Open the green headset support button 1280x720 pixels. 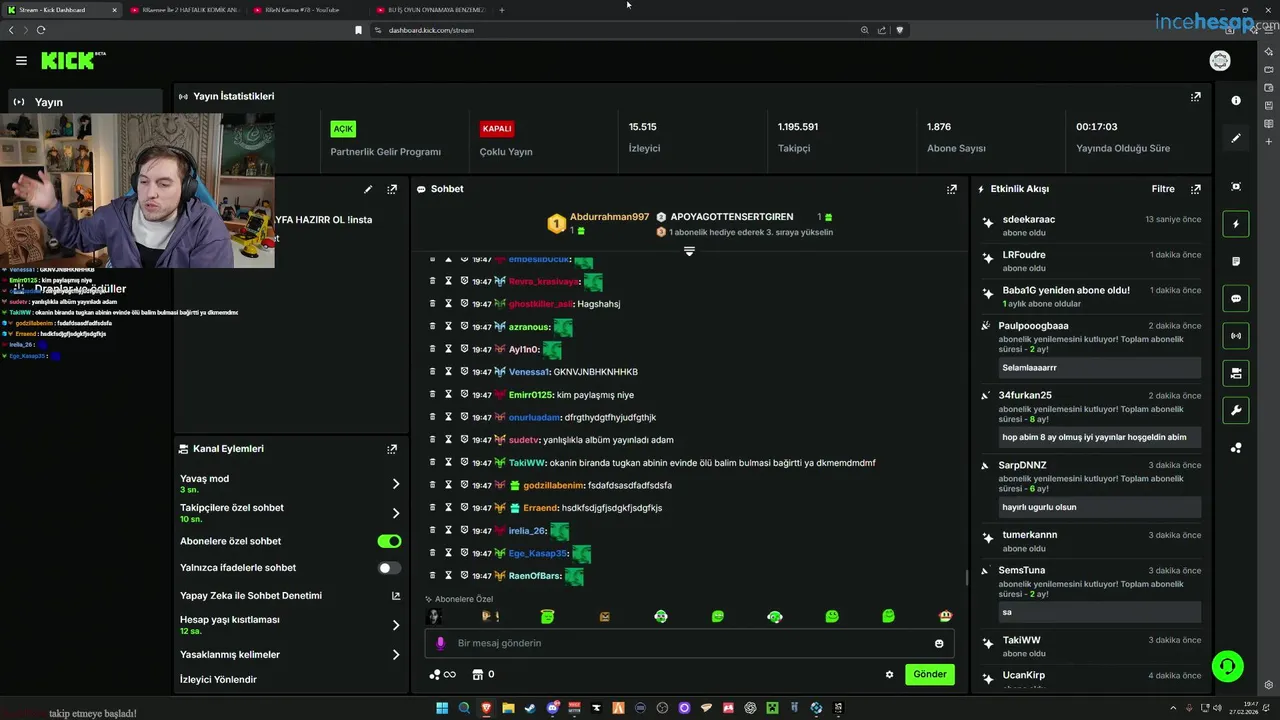(x=1227, y=665)
